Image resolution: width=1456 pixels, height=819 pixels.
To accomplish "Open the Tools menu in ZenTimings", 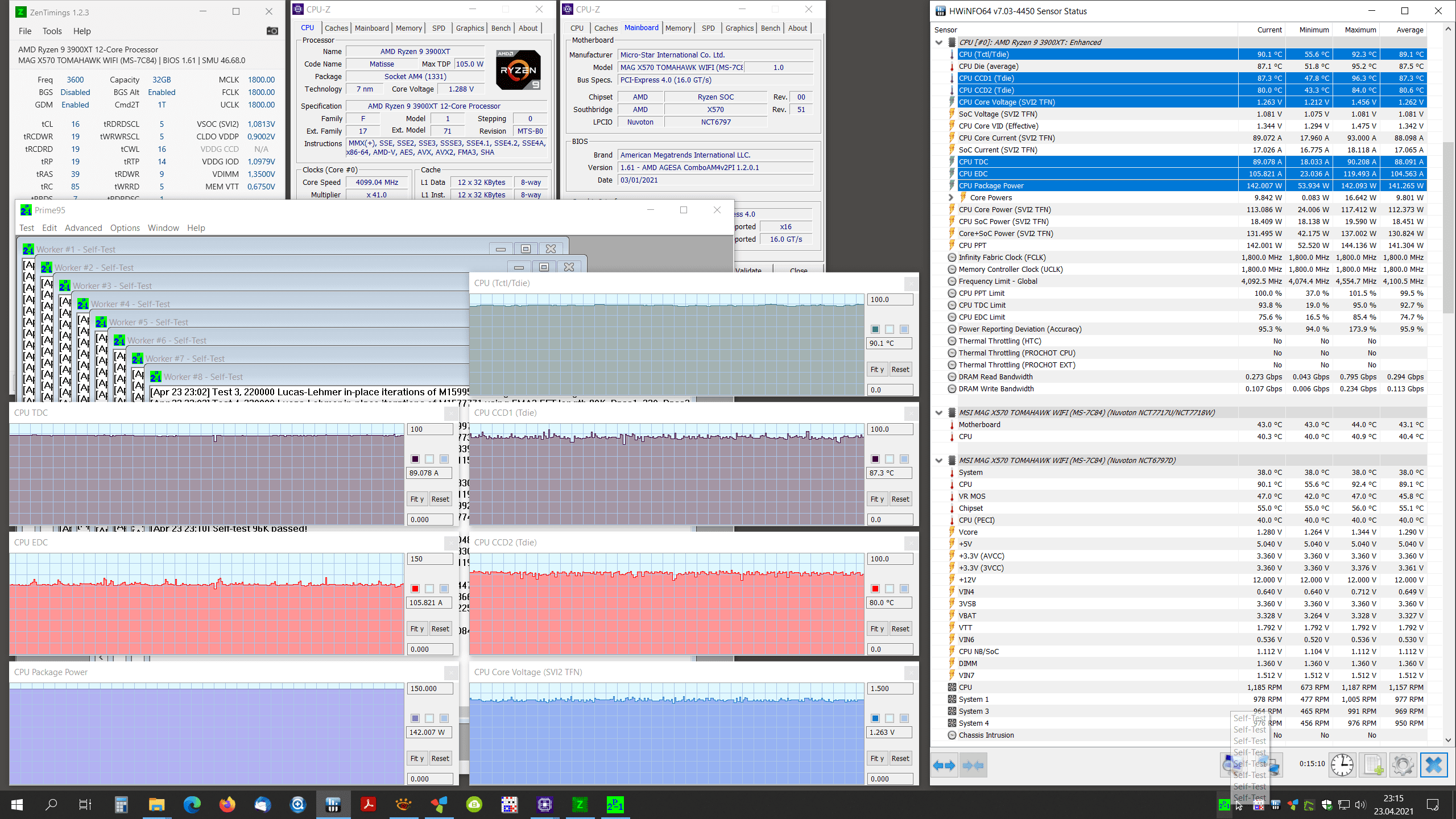I will [x=52, y=31].
